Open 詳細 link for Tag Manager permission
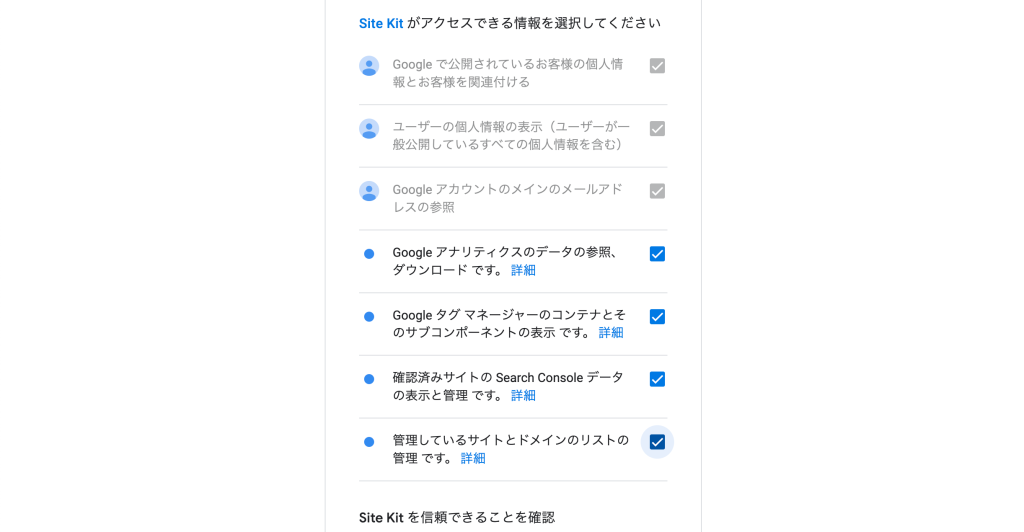The height and width of the screenshot is (532, 1024). click(611, 333)
